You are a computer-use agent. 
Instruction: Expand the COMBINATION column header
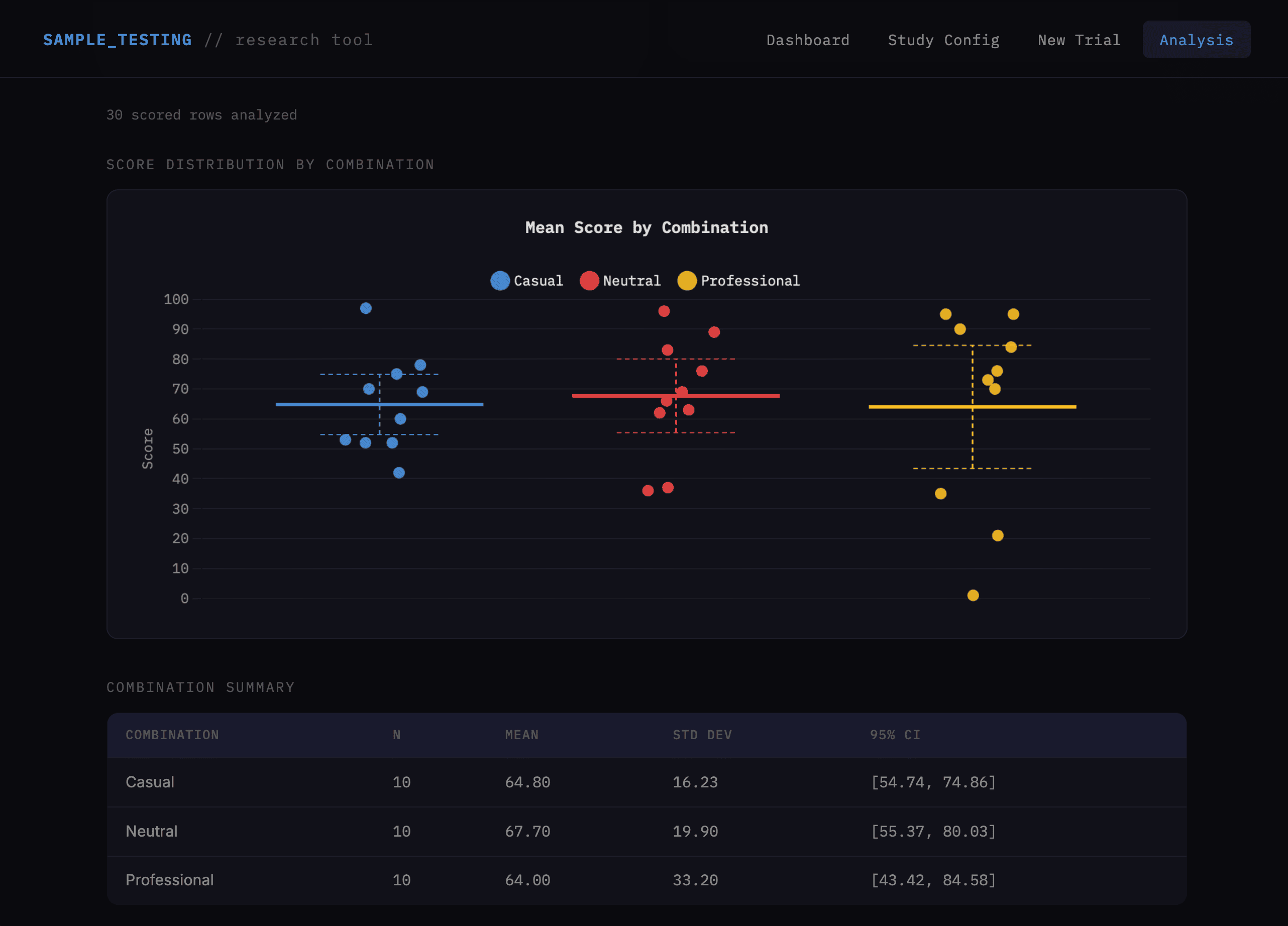pyautogui.click(x=172, y=735)
